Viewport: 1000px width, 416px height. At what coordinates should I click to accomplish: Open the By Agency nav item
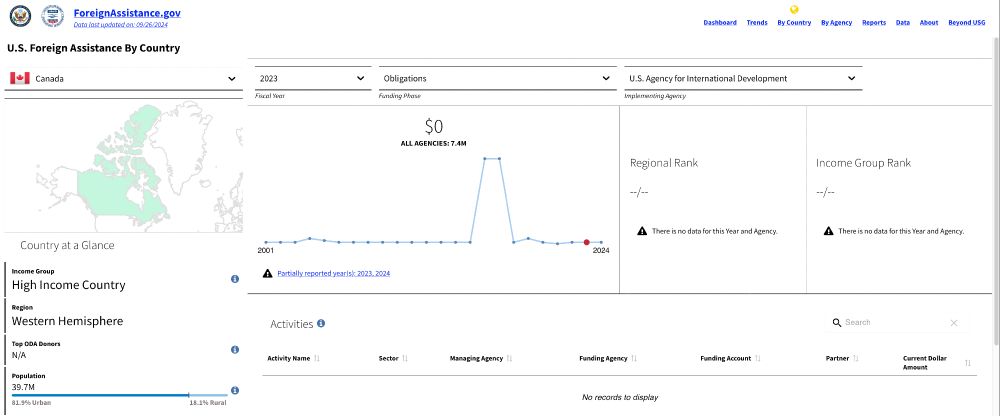coord(837,22)
